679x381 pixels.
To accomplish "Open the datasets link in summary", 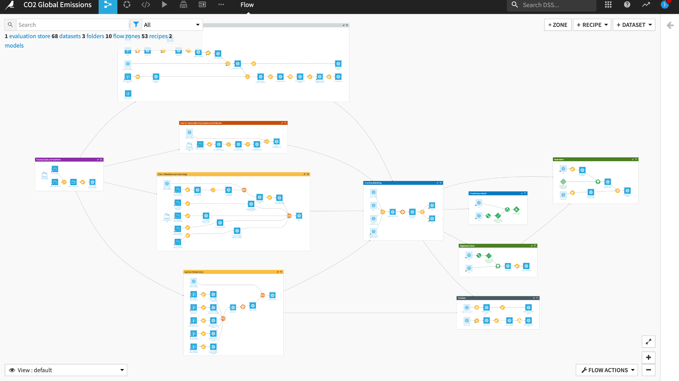I will pos(70,36).
